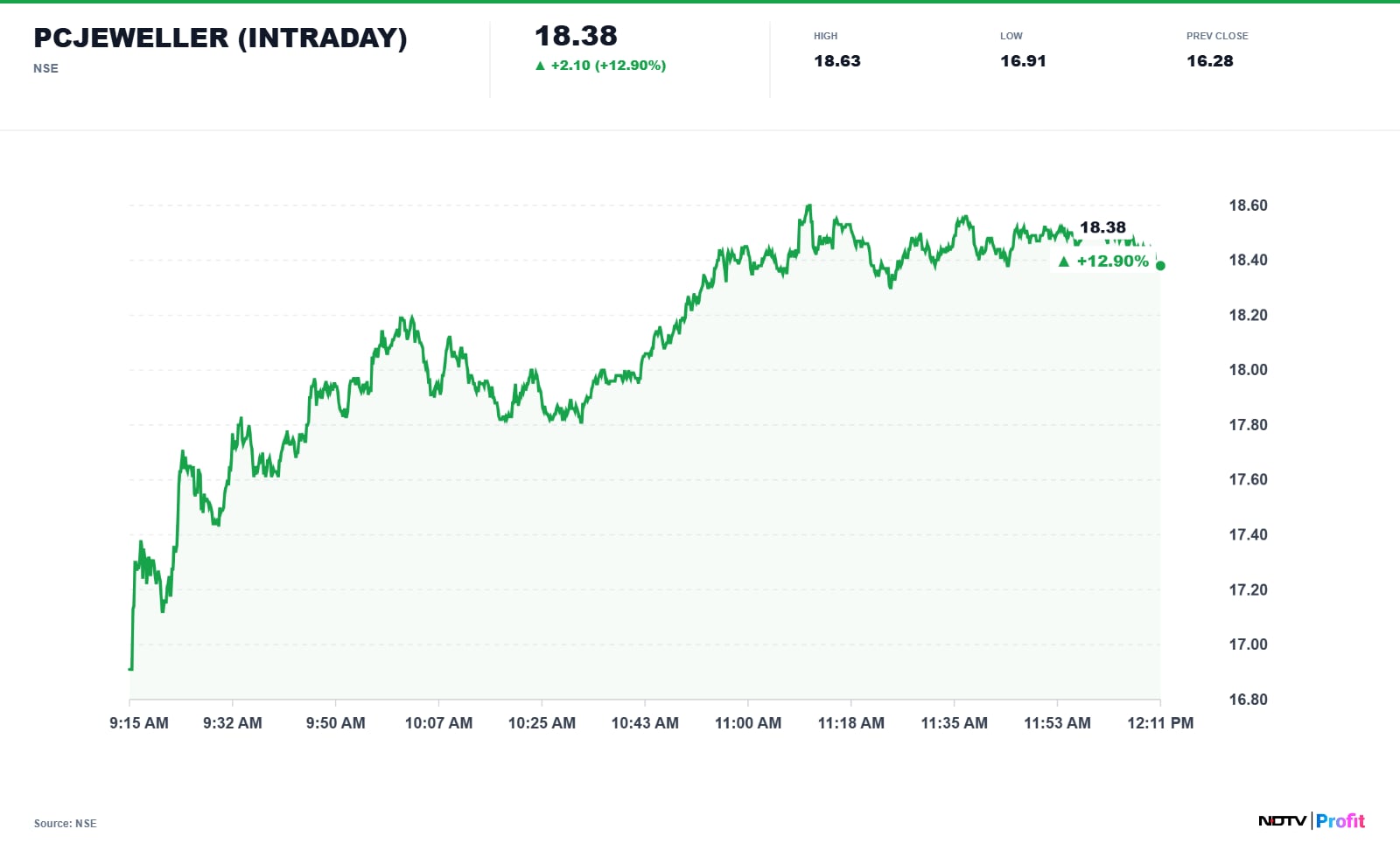Click the Source: NSE footnote

(66, 824)
